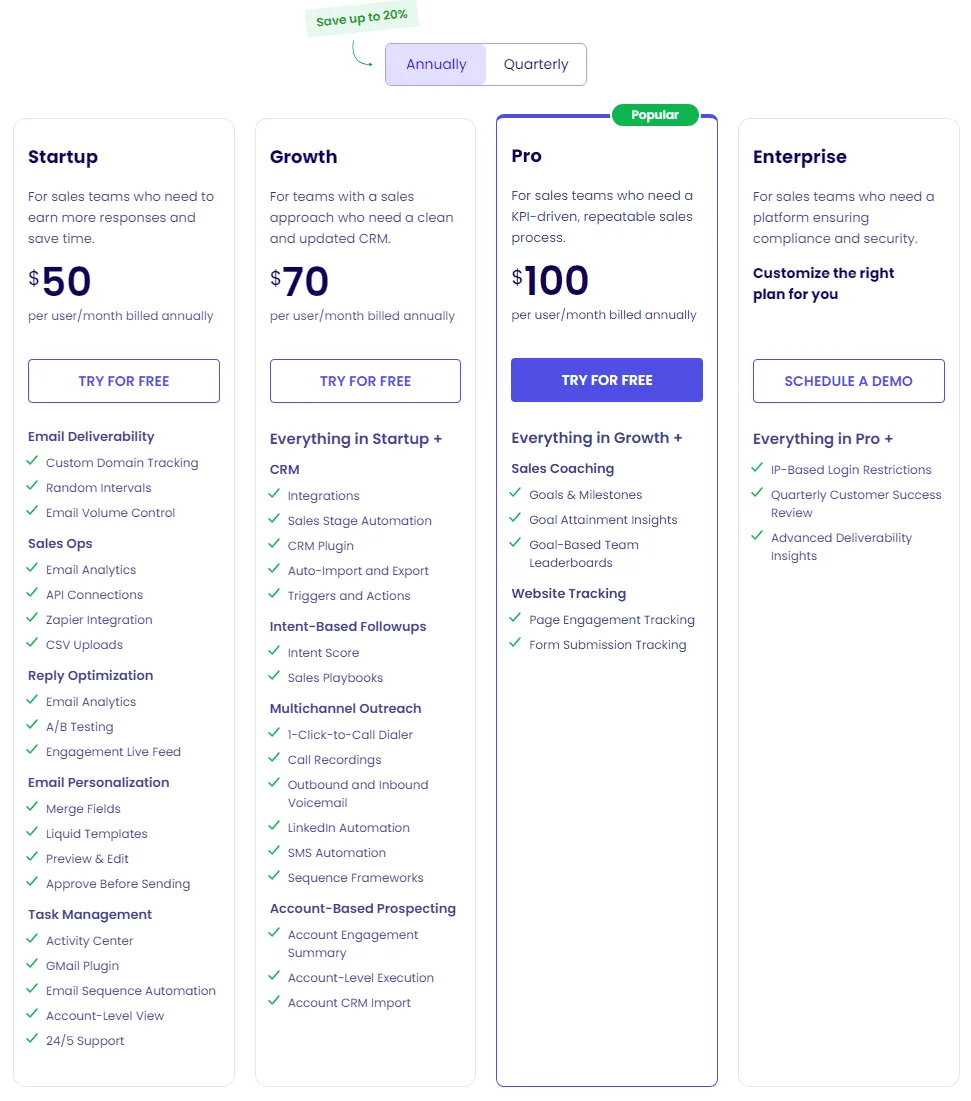Switch billing to Annually
The image size is (971, 1101).
coord(436,65)
